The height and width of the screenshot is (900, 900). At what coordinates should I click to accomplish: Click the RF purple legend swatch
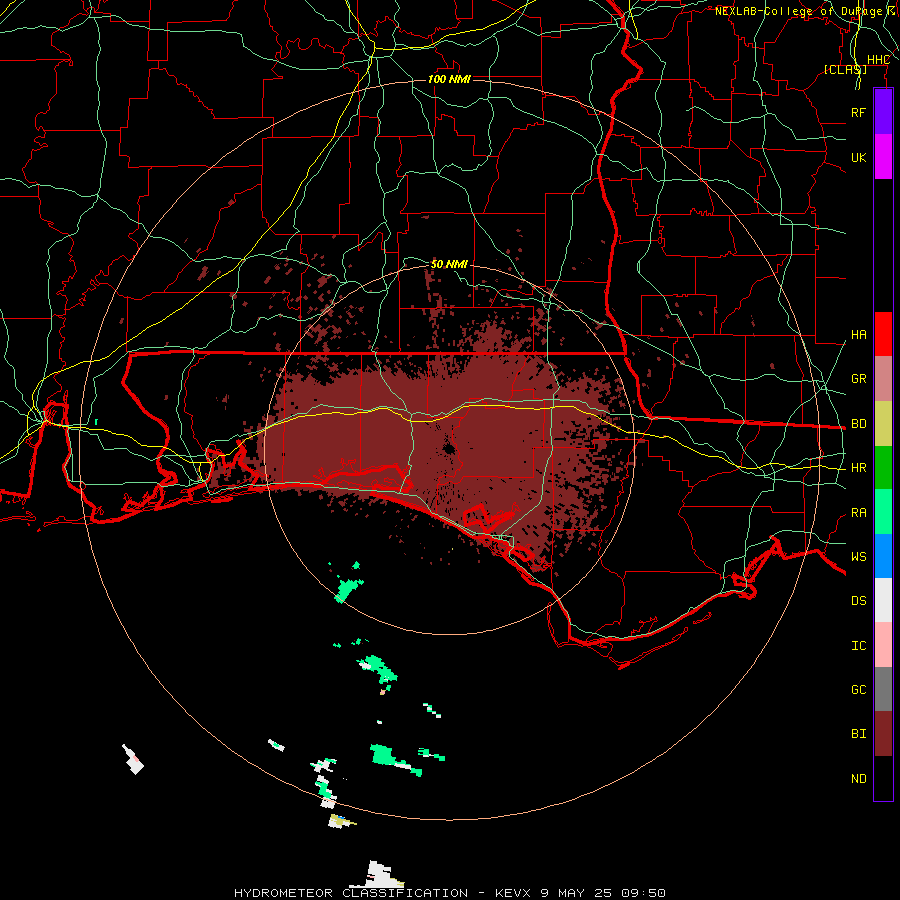click(x=883, y=111)
